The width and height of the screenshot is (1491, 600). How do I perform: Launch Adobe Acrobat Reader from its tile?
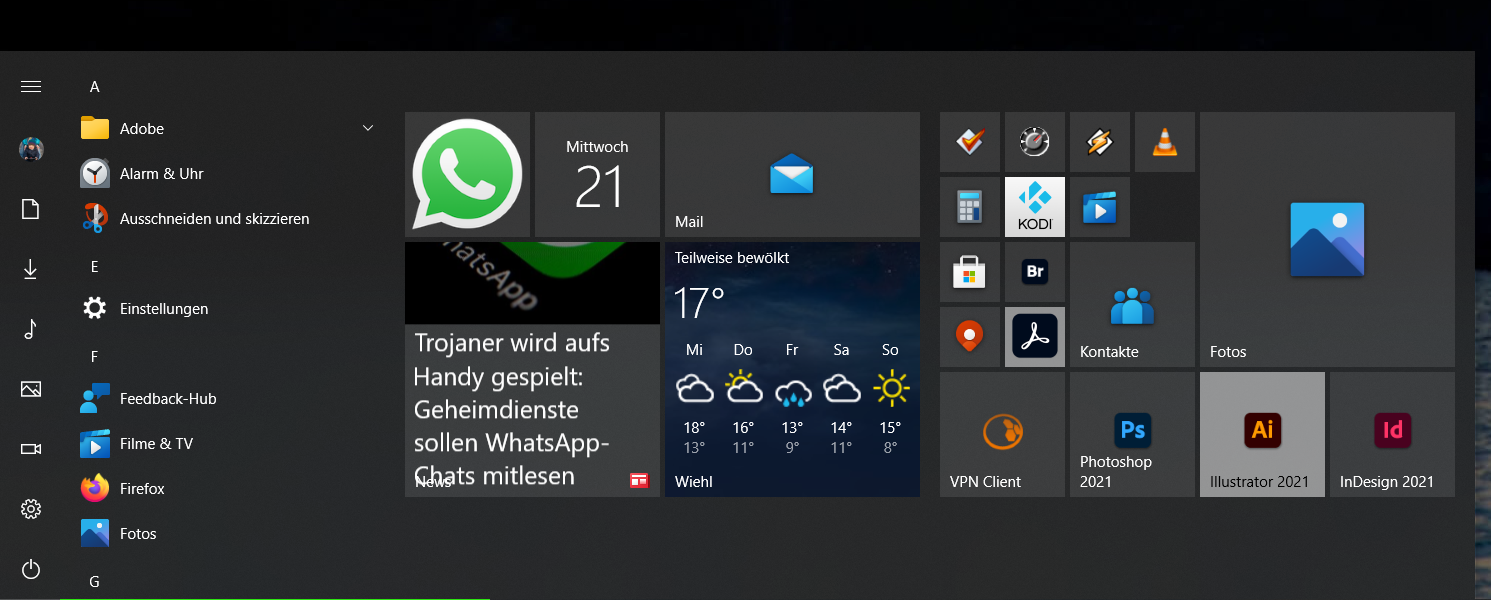tap(1034, 337)
